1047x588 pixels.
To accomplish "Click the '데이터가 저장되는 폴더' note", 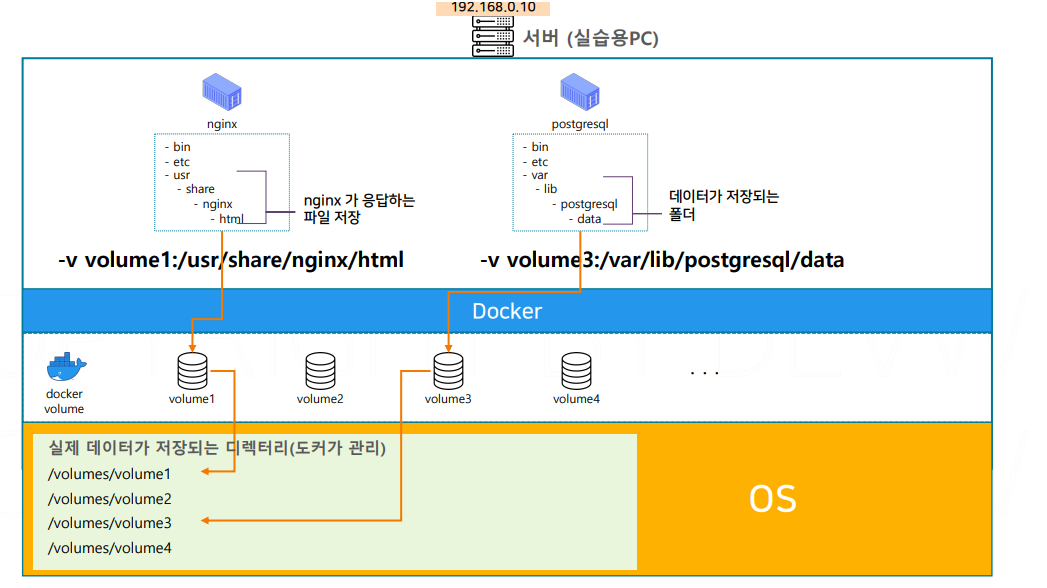I will point(724,206).
